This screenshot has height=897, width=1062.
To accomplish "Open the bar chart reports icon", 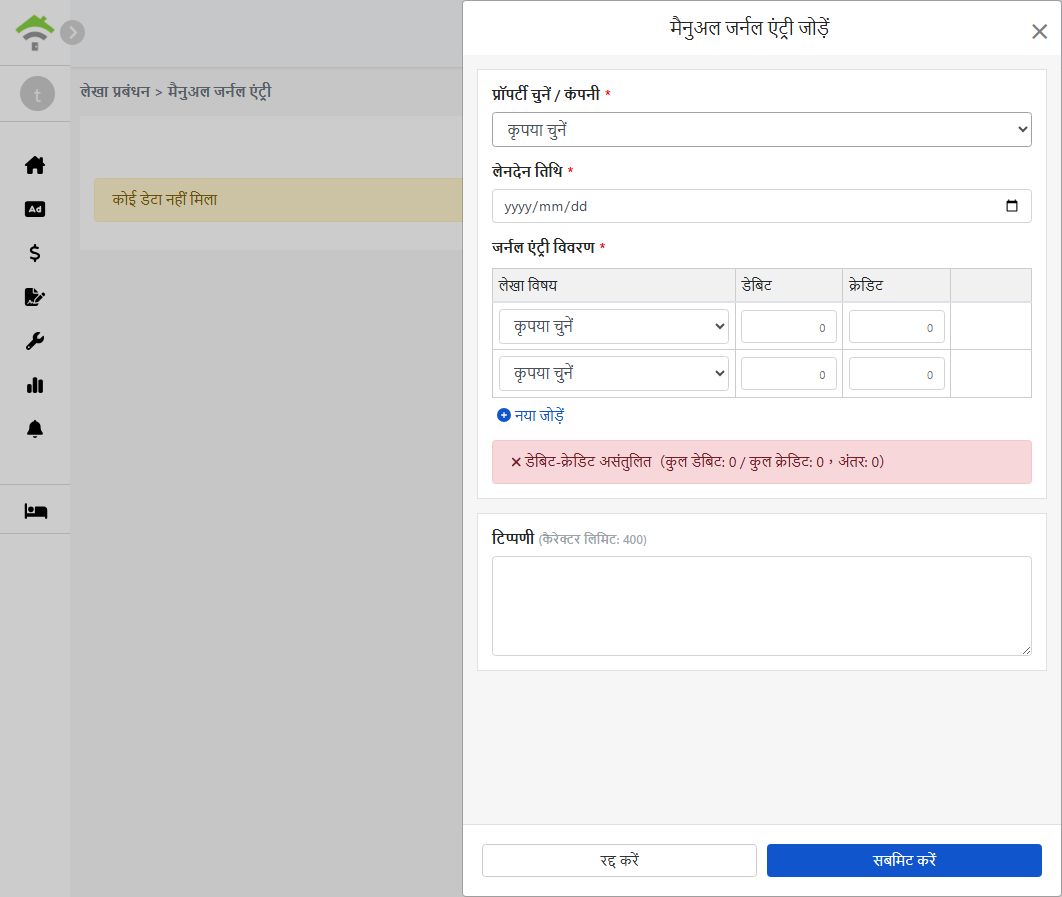I will coord(35,385).
